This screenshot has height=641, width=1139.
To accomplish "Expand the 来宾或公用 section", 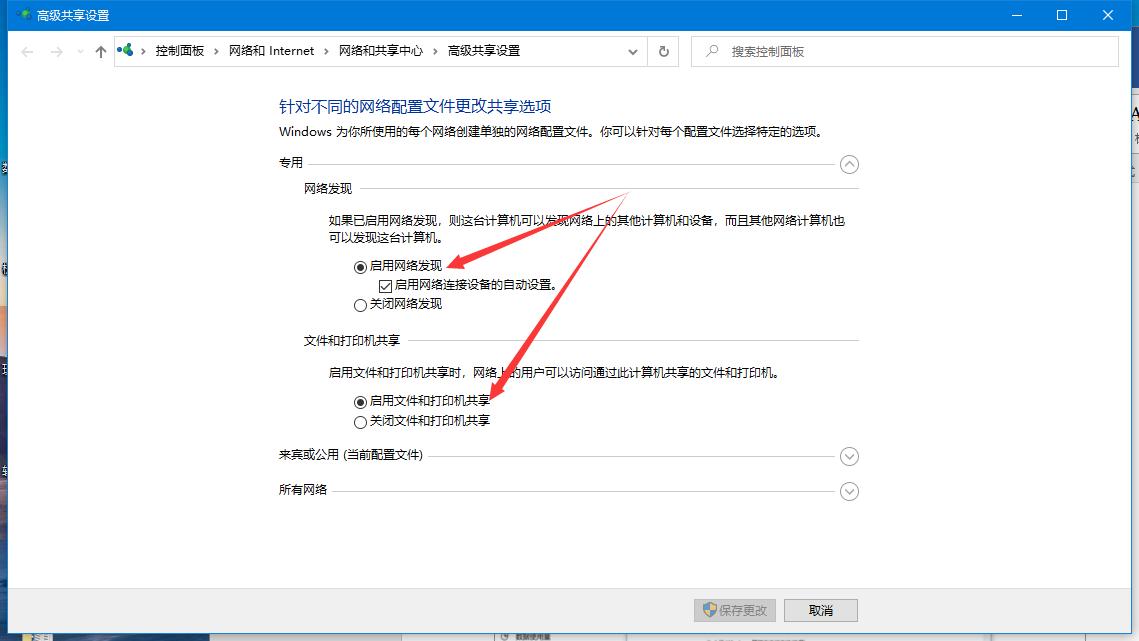I will 849,456.
